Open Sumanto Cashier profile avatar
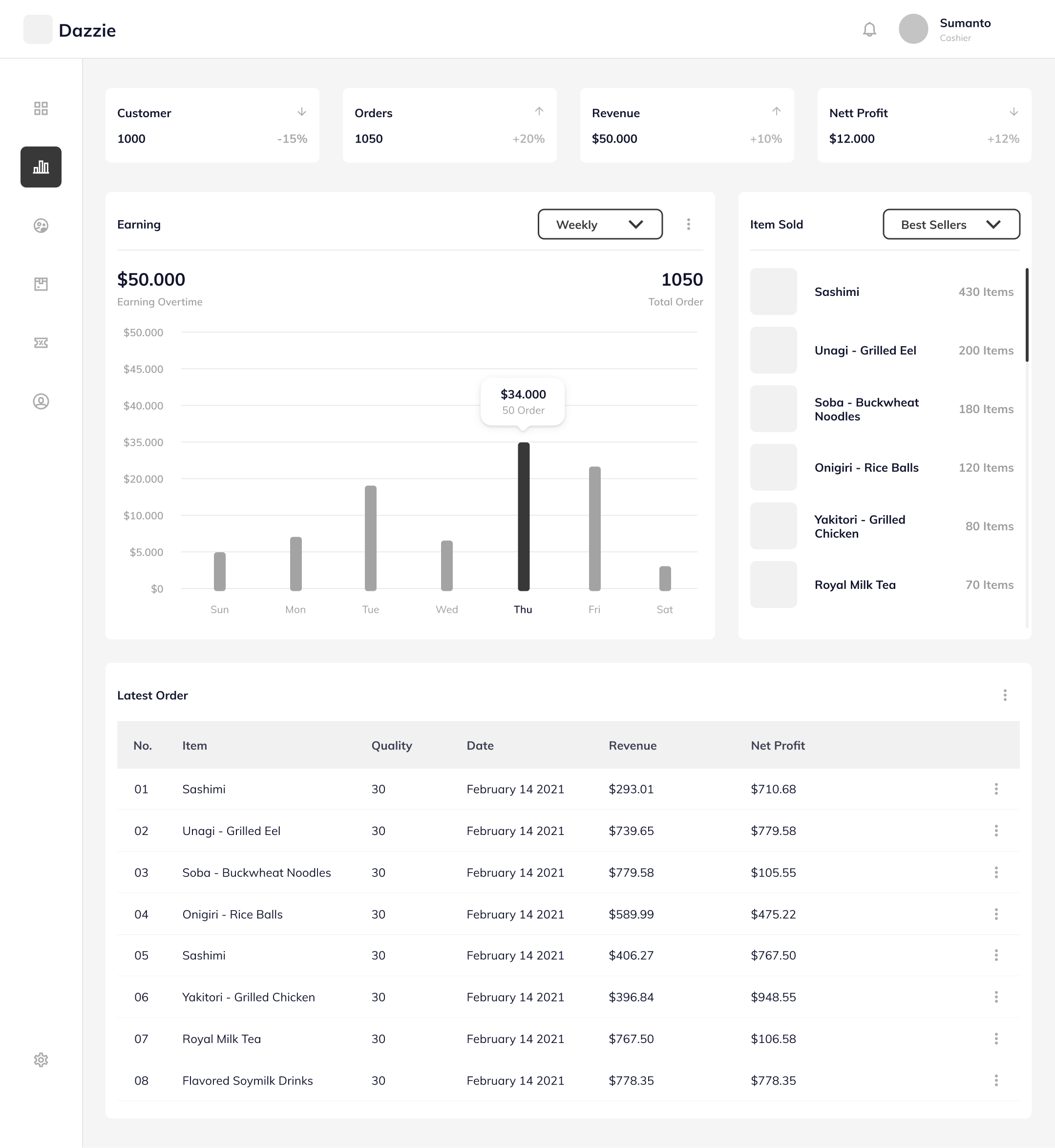The width and height of the screenshot is (1055, 1148). pos(913,29)
